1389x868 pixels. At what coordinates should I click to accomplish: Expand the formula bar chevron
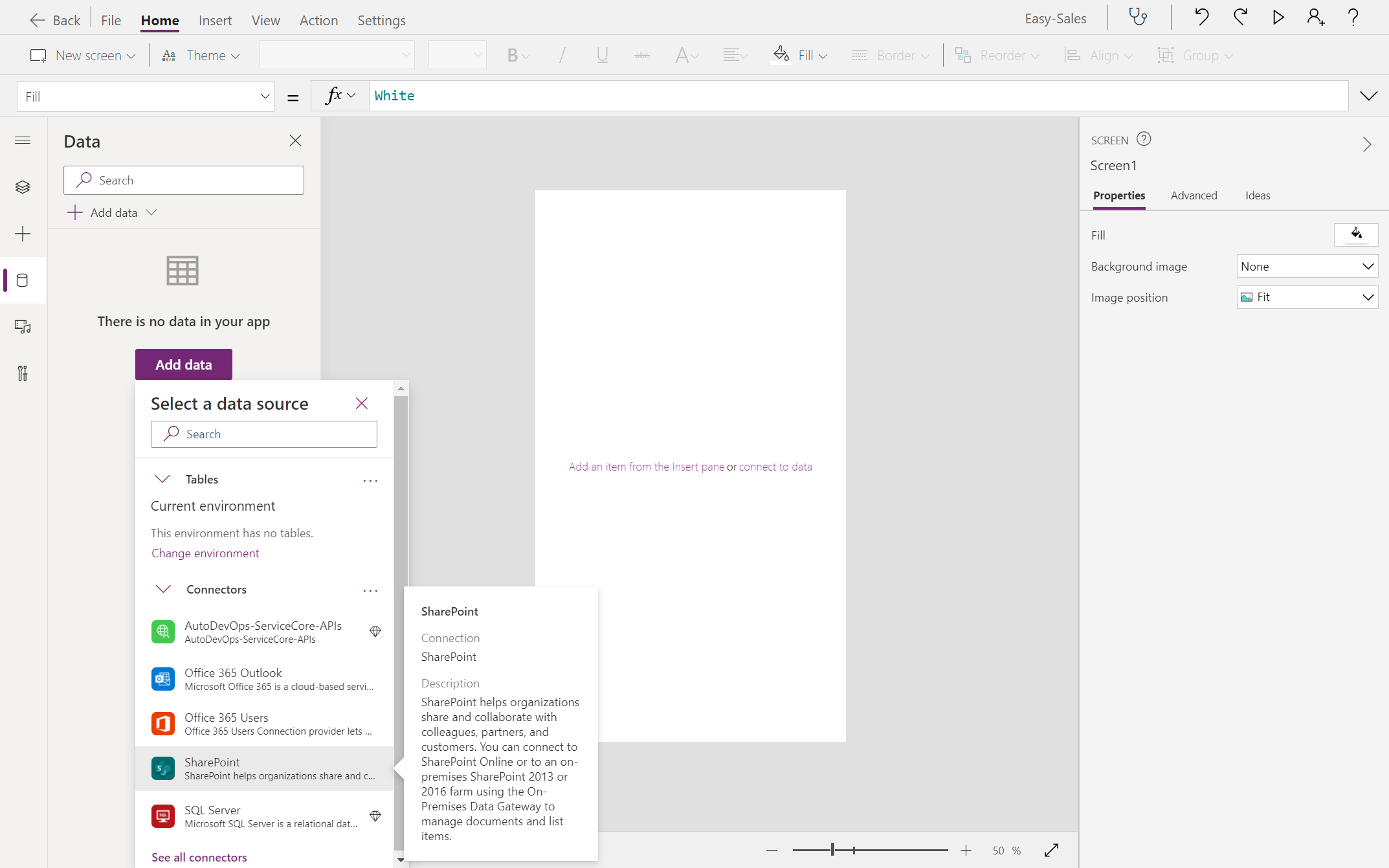(1368, 96)
